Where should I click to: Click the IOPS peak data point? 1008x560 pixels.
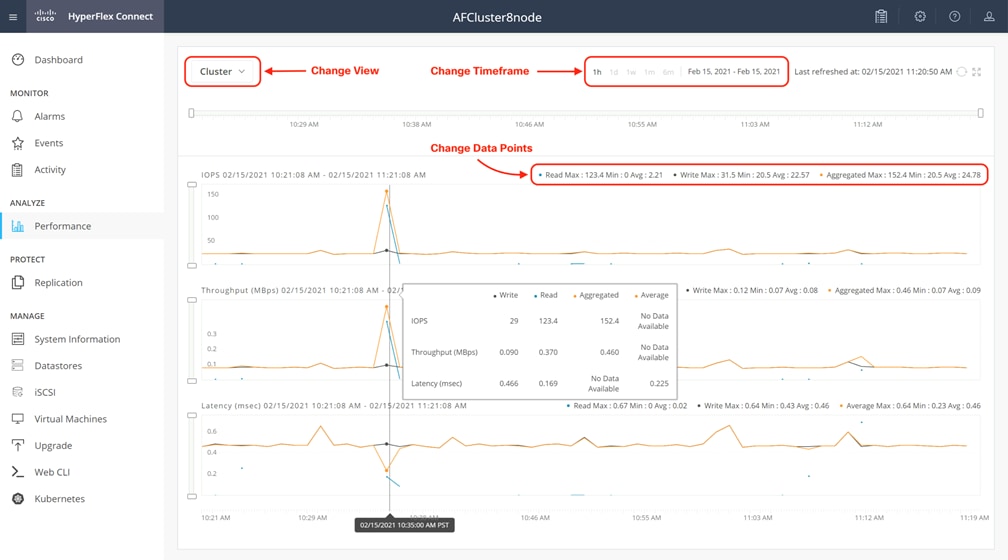tap(386, 191)
